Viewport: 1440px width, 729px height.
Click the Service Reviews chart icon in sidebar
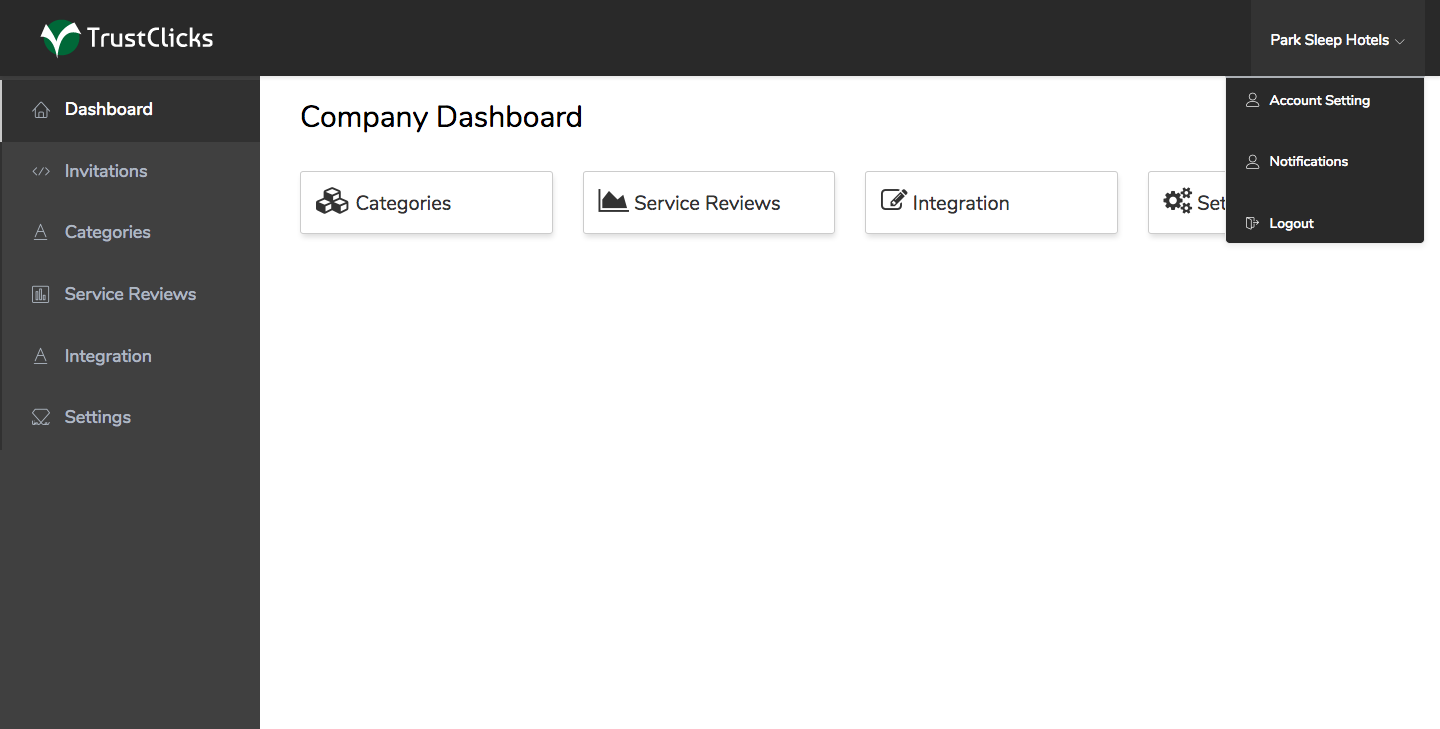[x=41, y=294]
